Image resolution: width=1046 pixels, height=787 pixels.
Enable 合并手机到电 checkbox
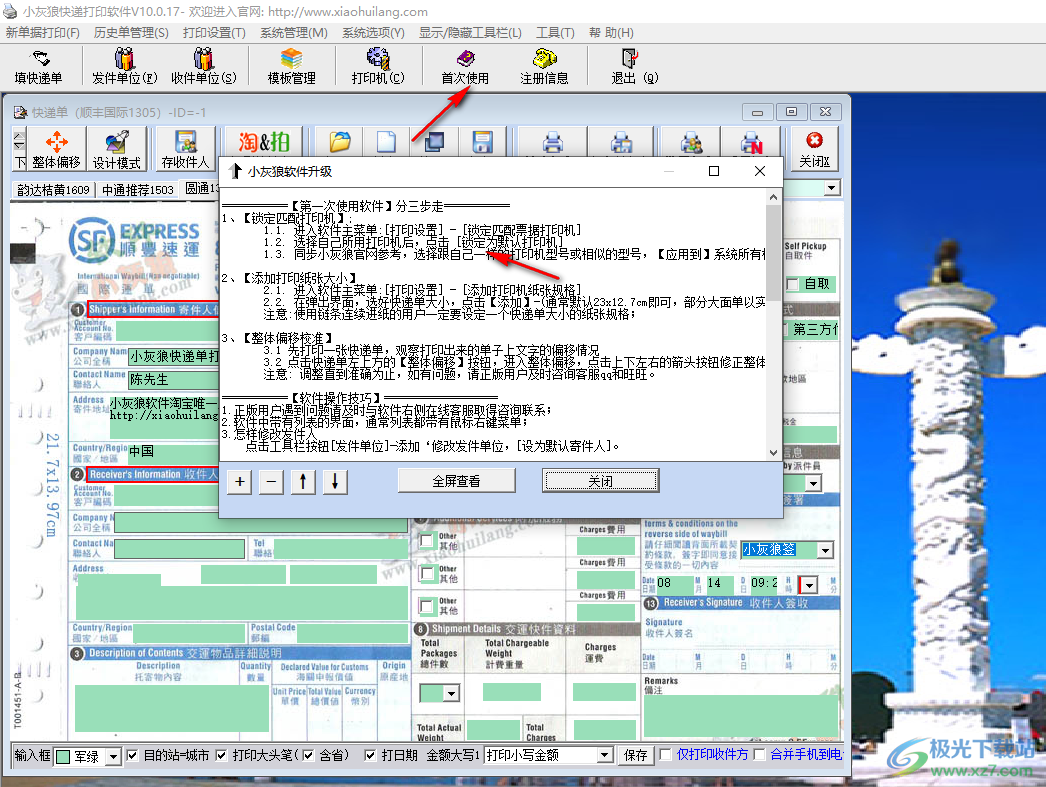pyautogui.click(x=759, y=754)
